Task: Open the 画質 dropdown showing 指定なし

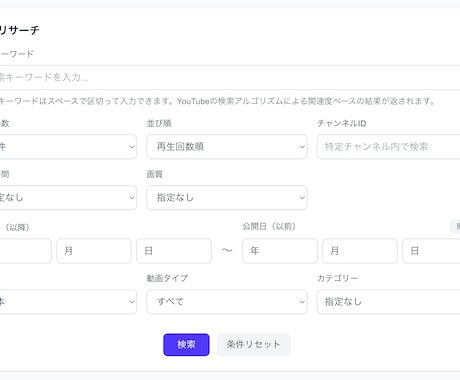Action: coord(227,198)
